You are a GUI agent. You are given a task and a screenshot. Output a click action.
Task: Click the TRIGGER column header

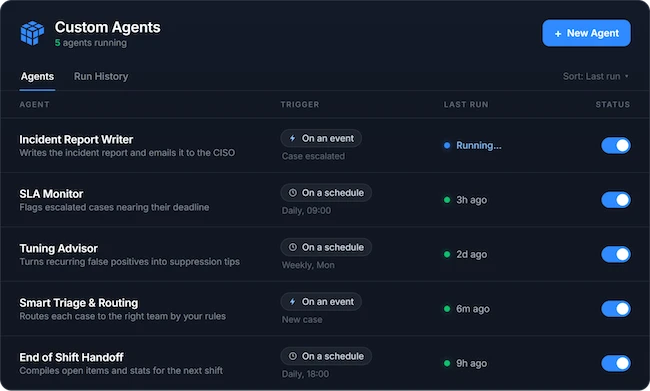tap(300, 104)
